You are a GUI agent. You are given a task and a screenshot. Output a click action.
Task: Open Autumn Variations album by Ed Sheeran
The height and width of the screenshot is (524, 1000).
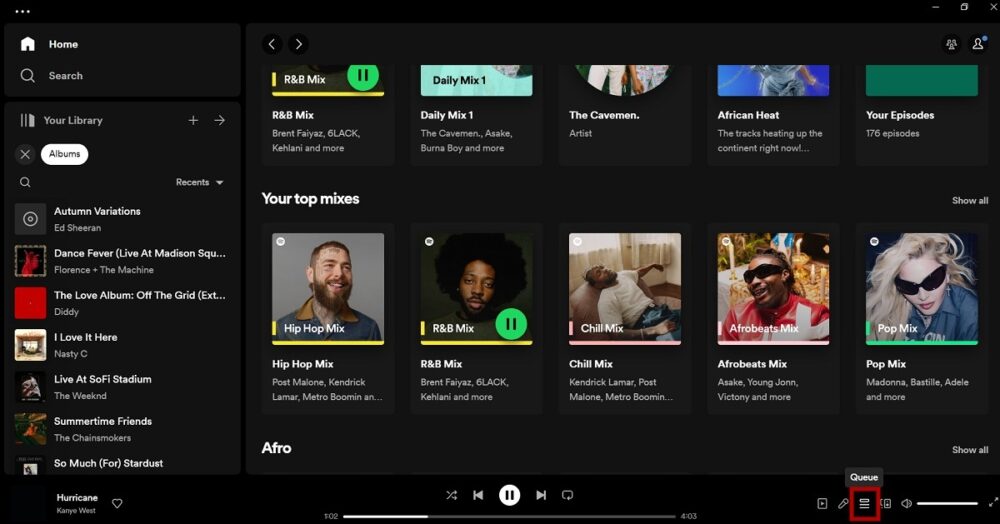[121, 219]
